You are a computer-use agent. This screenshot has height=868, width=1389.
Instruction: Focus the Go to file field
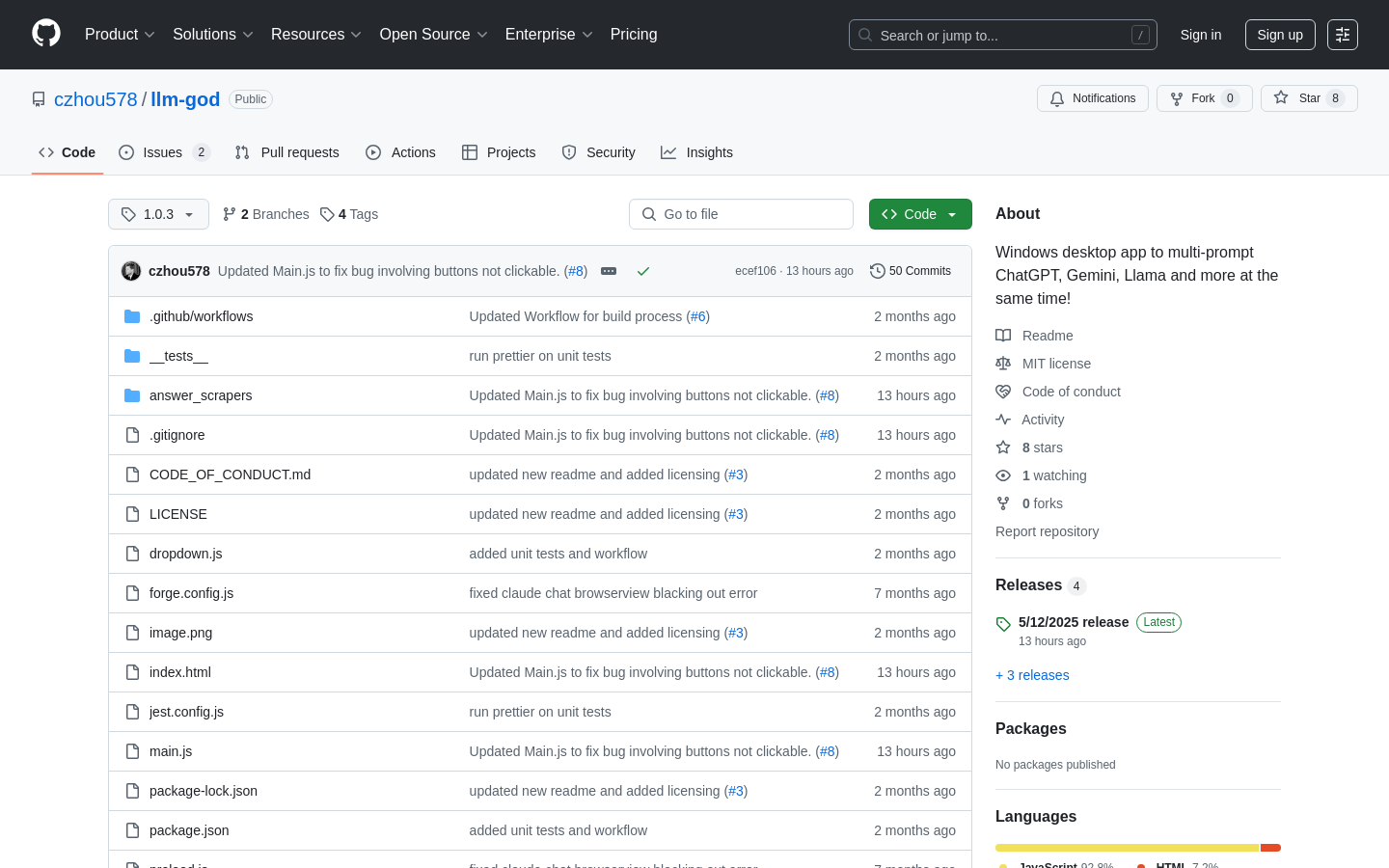741,214
